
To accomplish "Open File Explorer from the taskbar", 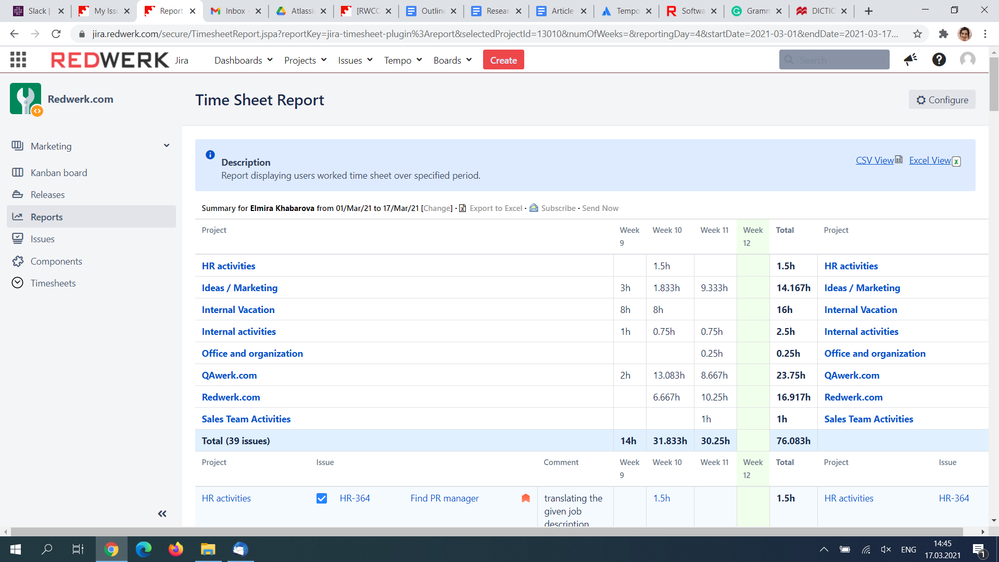I will click(x=208, y=549).
